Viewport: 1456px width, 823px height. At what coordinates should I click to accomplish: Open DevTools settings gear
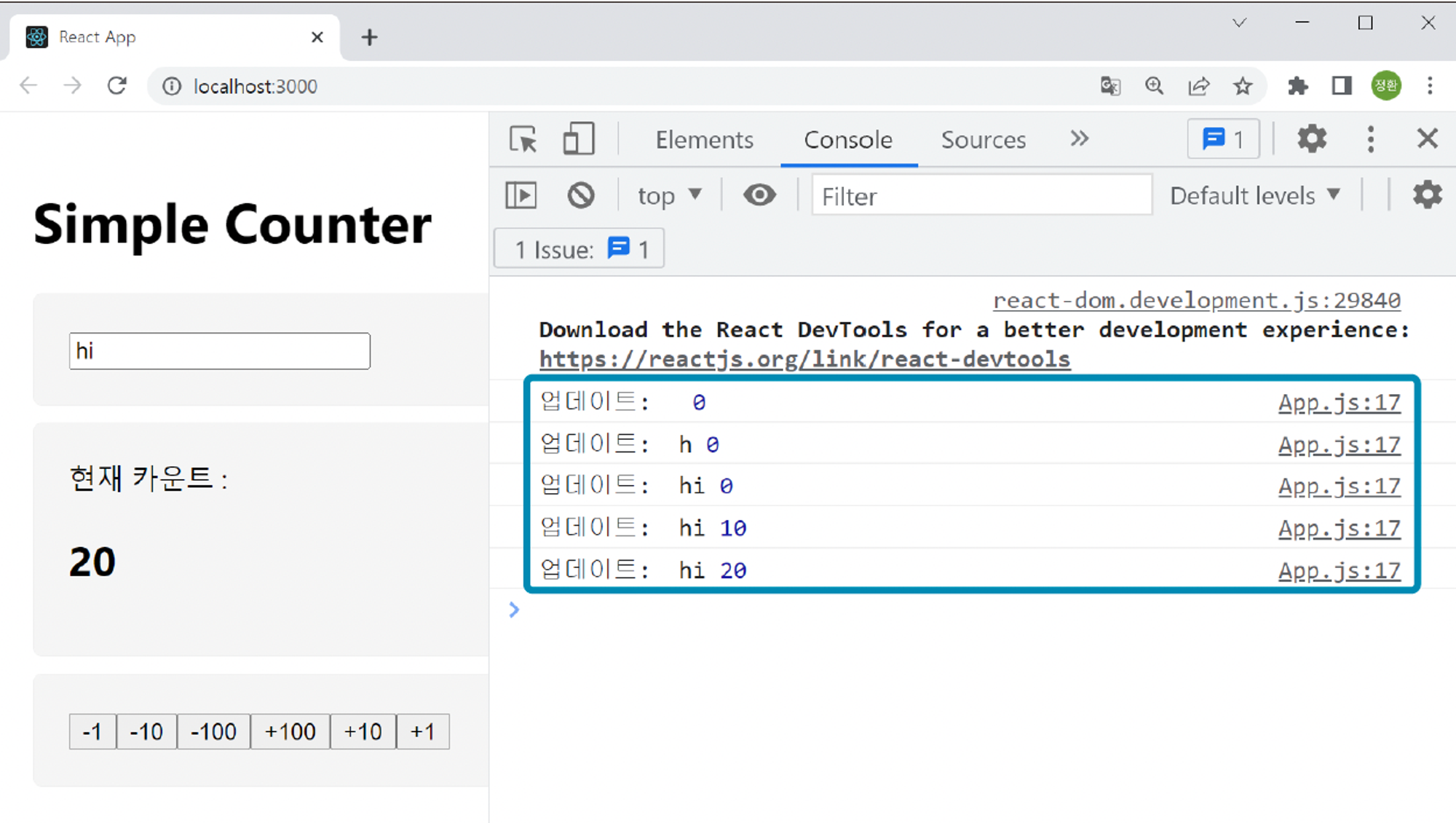tap(1312, 138)
